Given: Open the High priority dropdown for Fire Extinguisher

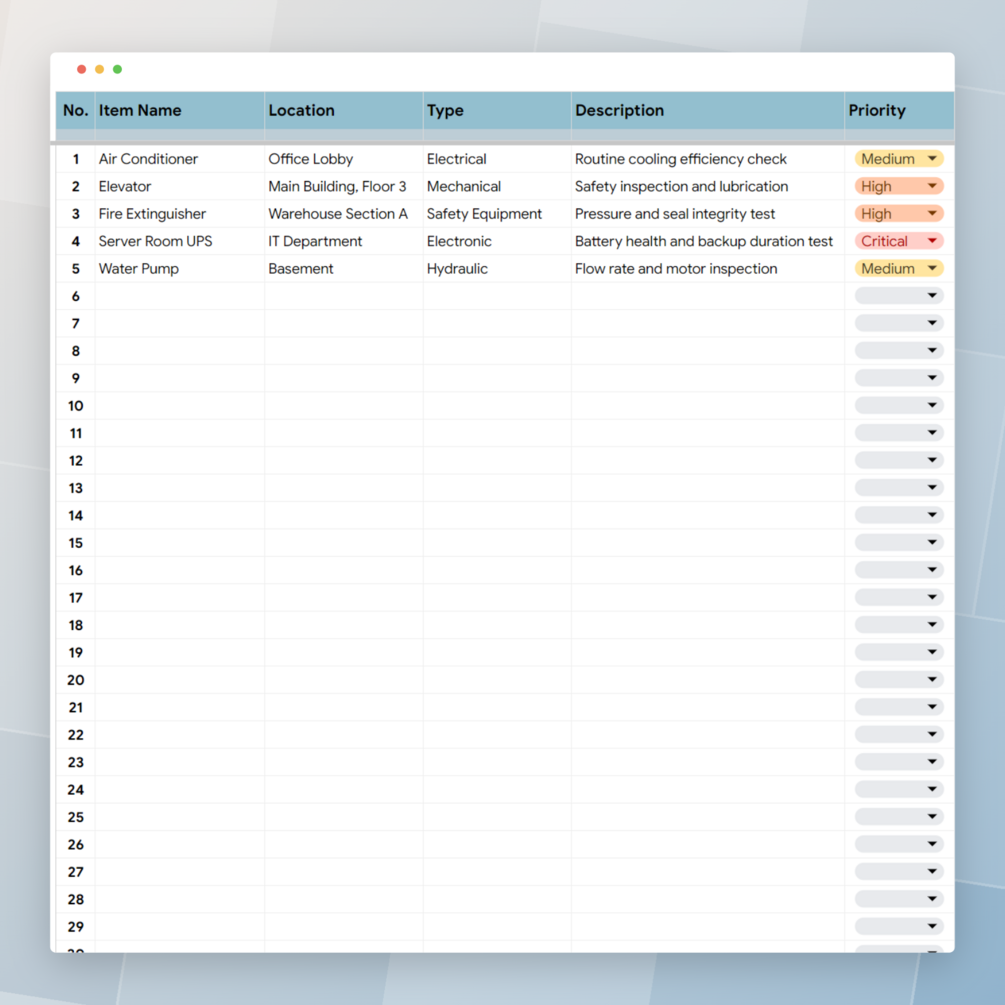Looking at the screenshot, I should pyautogui.click(x=899, y=213).
